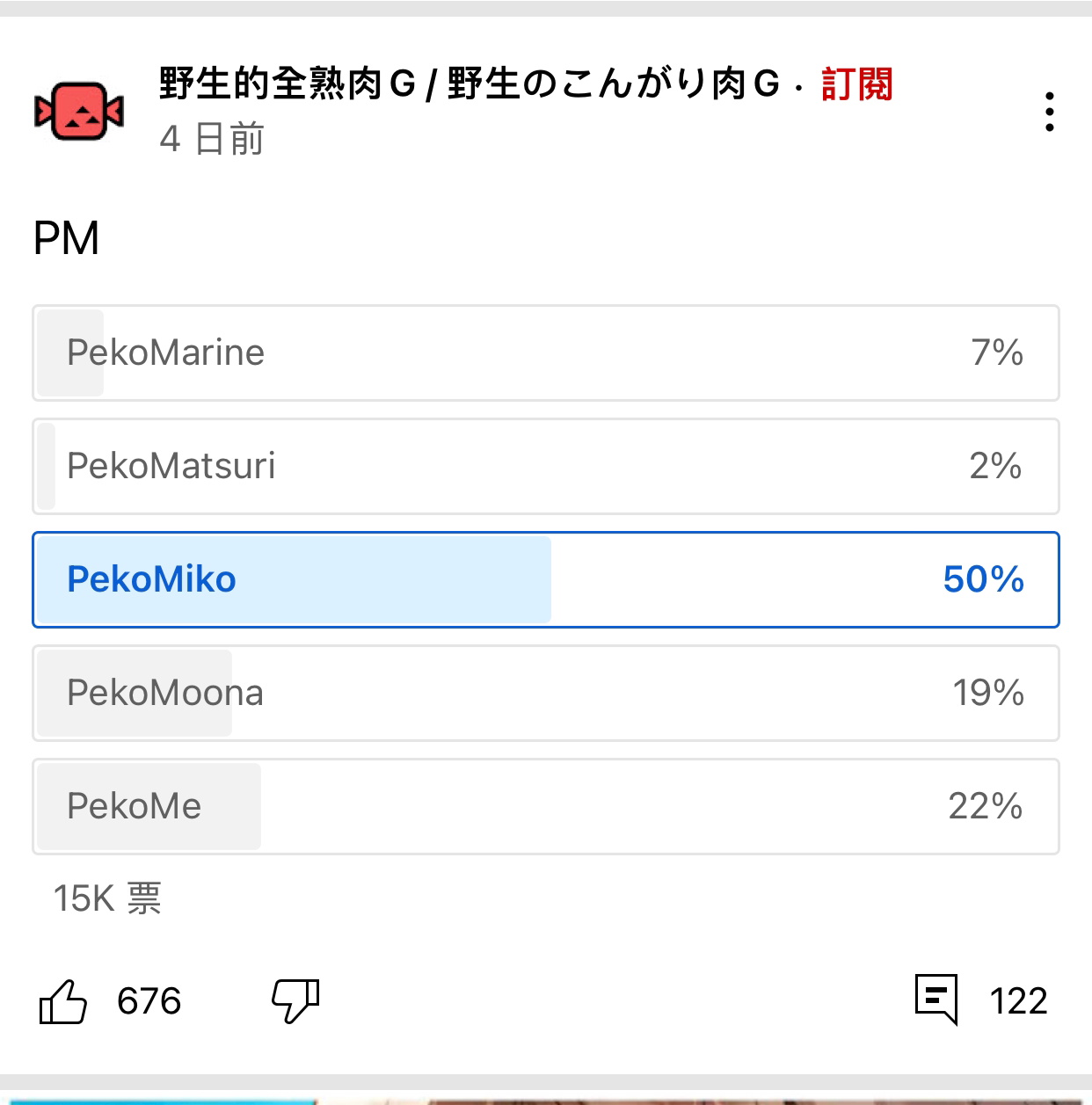Click the 15K 票 vote total

[107, 898]
